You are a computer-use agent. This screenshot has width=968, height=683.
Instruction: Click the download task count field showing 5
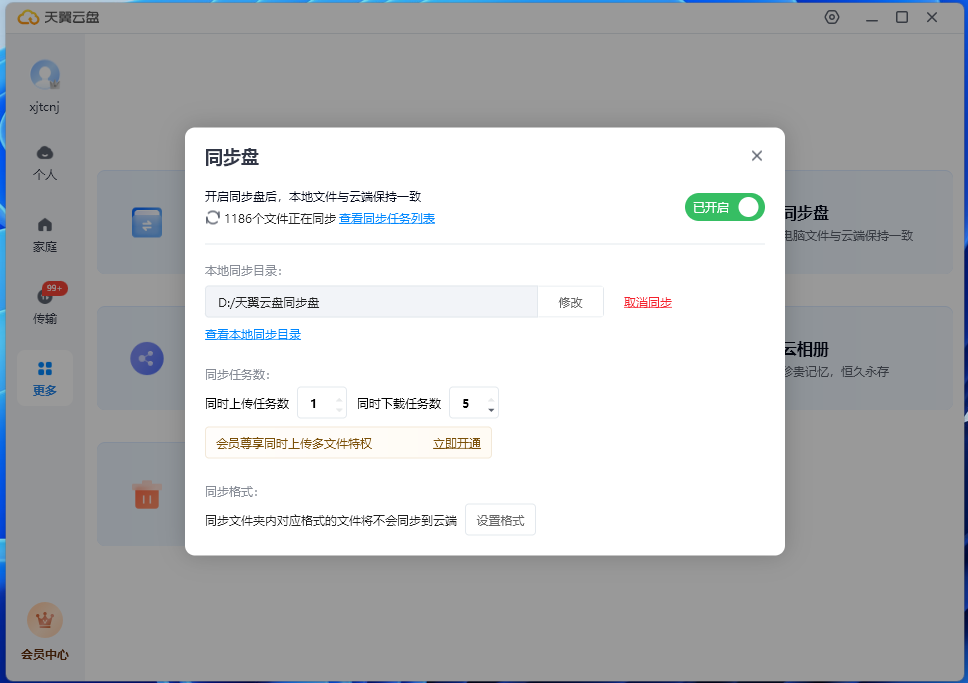[x=474, y=403]
